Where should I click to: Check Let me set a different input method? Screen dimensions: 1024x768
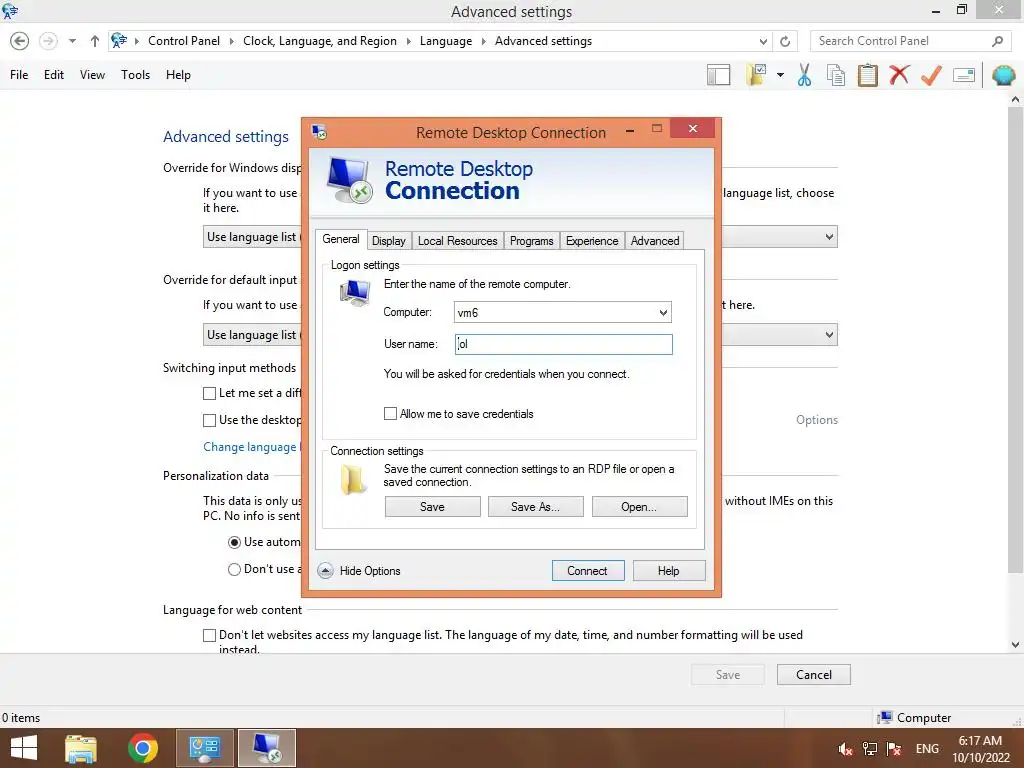click(210, 393)
